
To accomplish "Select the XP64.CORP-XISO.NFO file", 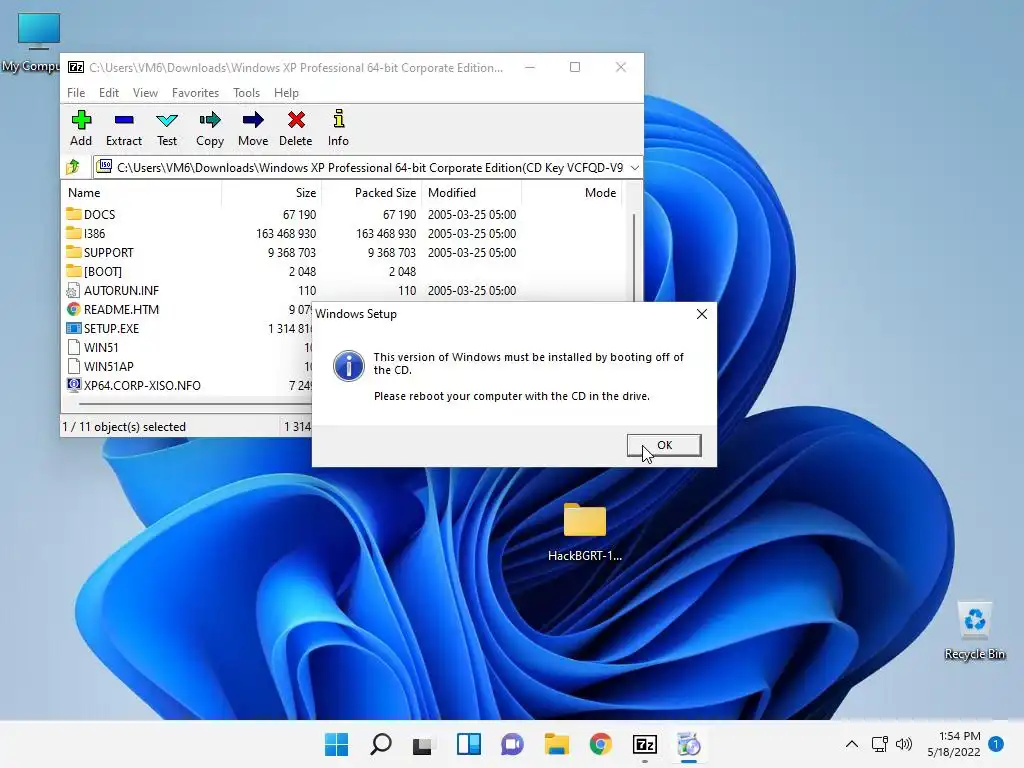I will pyautogui.click(x=133, y=385).
